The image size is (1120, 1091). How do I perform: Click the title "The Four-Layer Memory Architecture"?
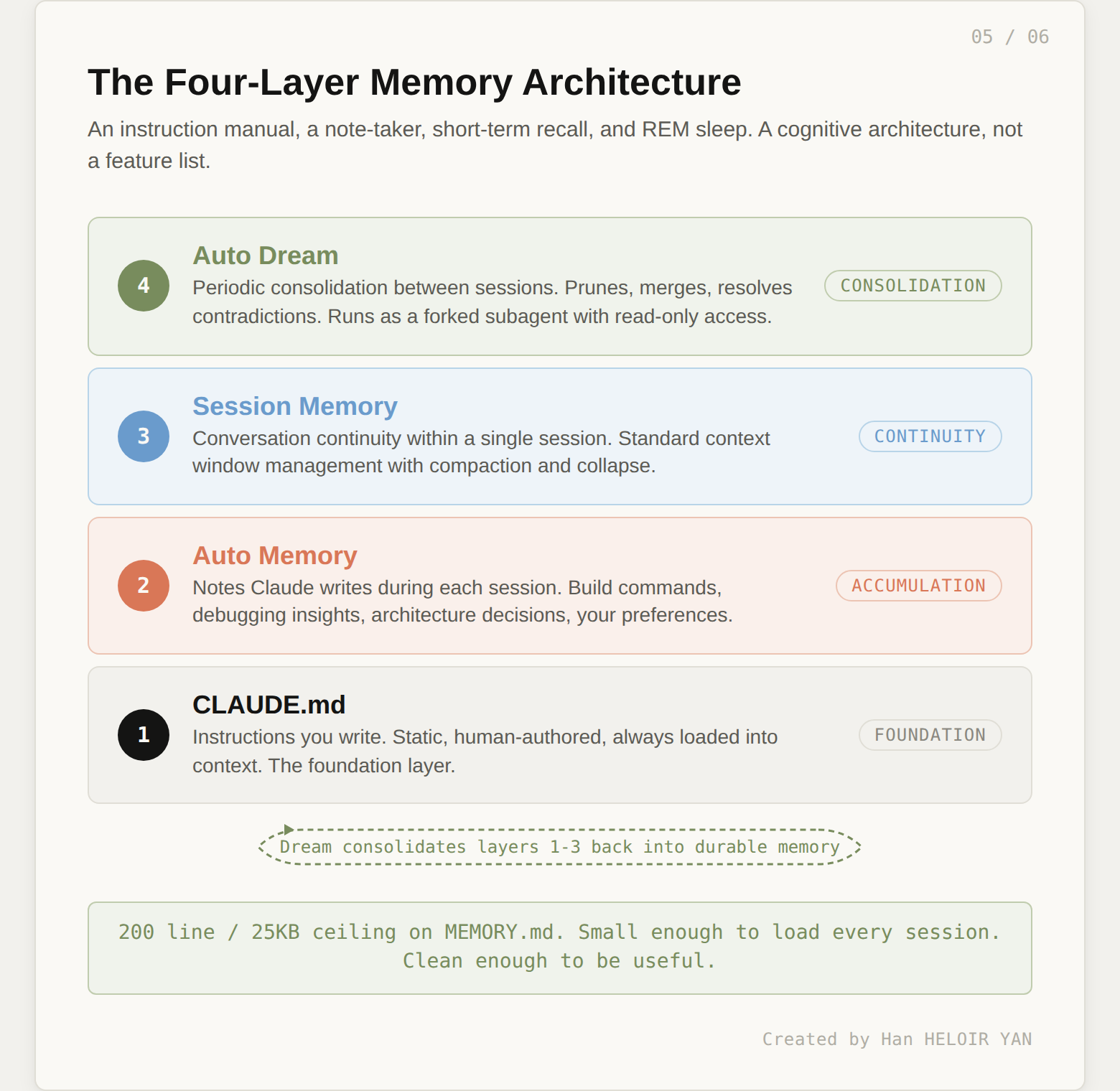pos(414,82)
